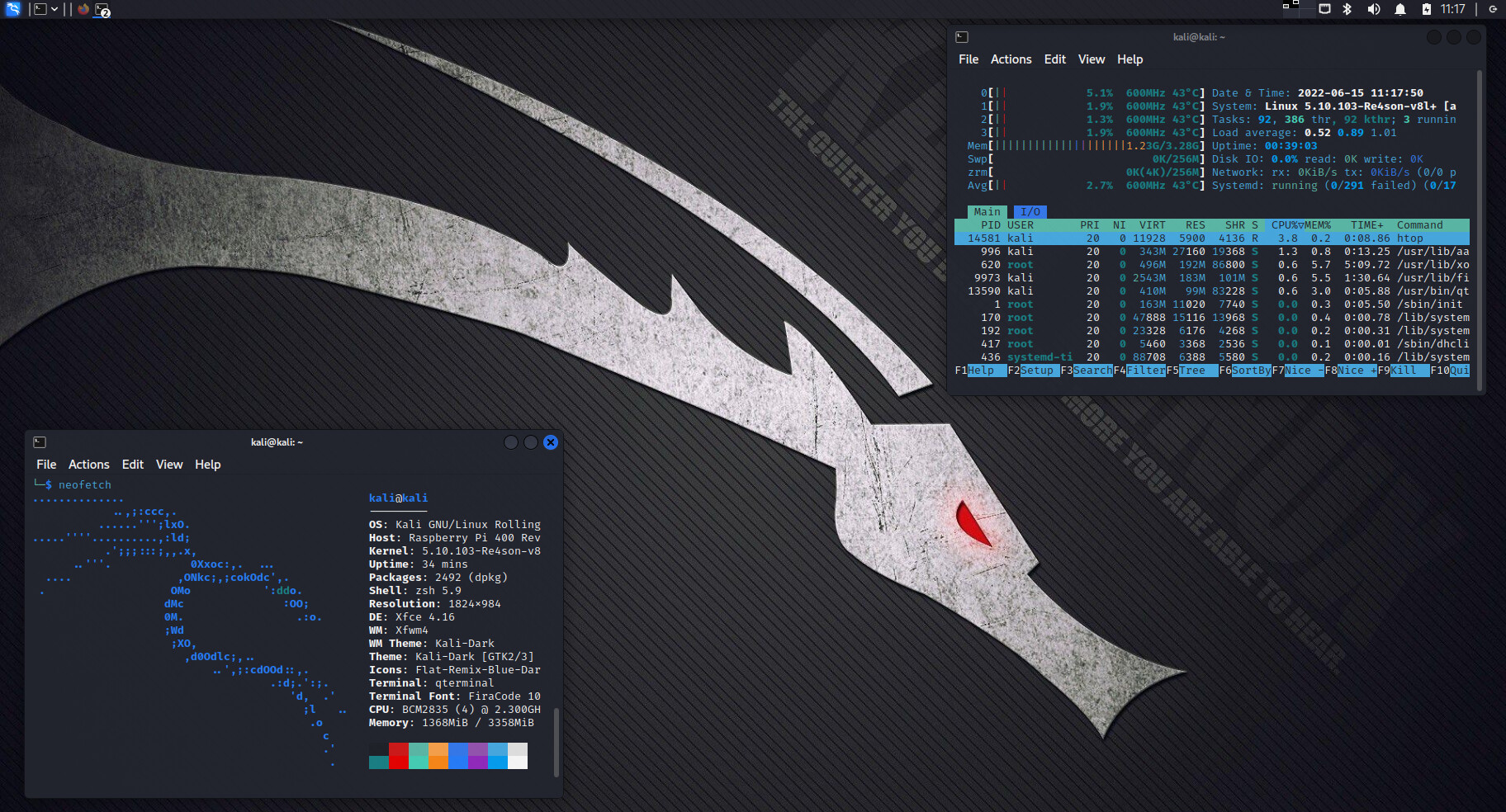This screenshot has width=1506, height=812.
Task: Select the systemd-ti user process row
Action: point(1212,357)
